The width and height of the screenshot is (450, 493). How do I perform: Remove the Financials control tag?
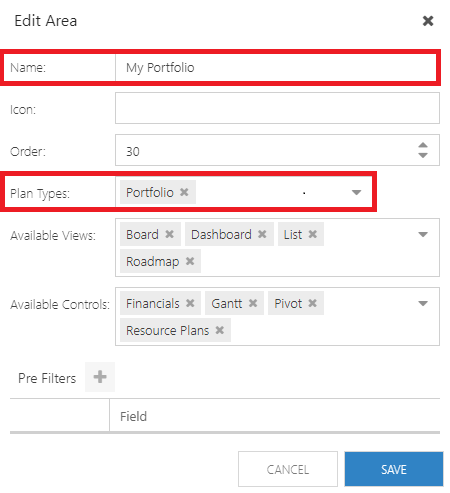coord(190,303)
